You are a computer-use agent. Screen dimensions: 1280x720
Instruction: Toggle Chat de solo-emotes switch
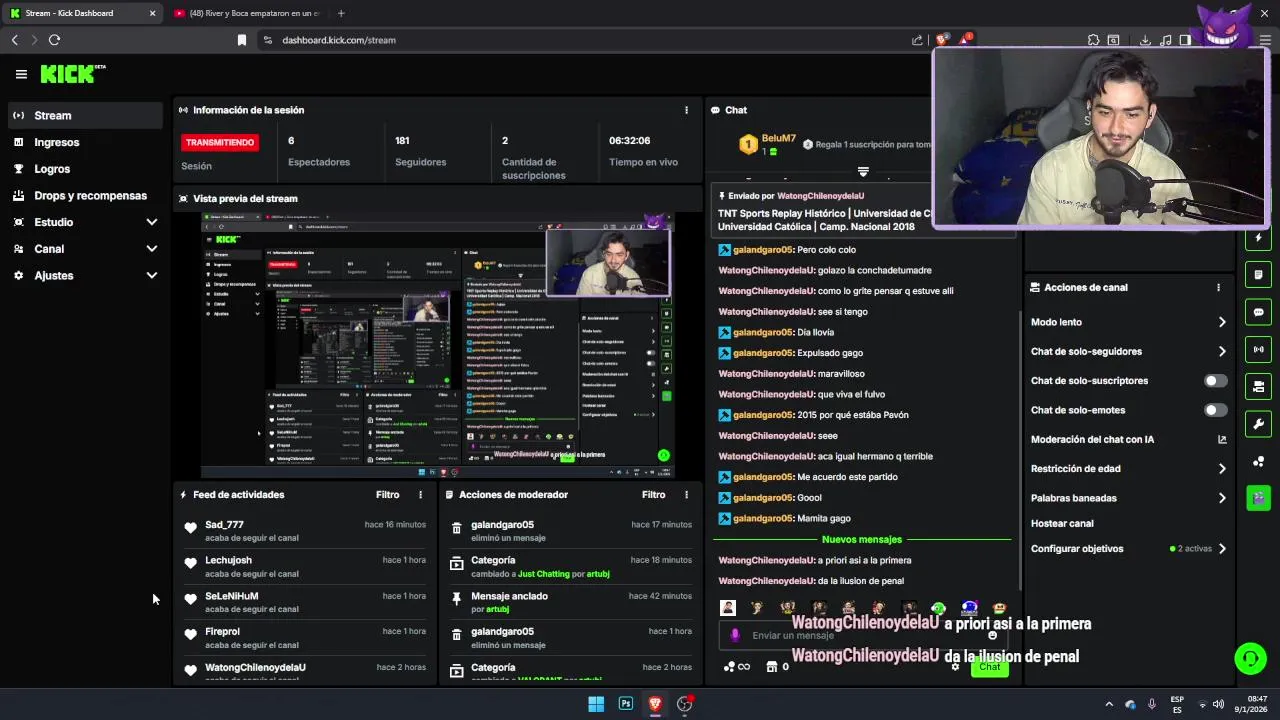1215,410
